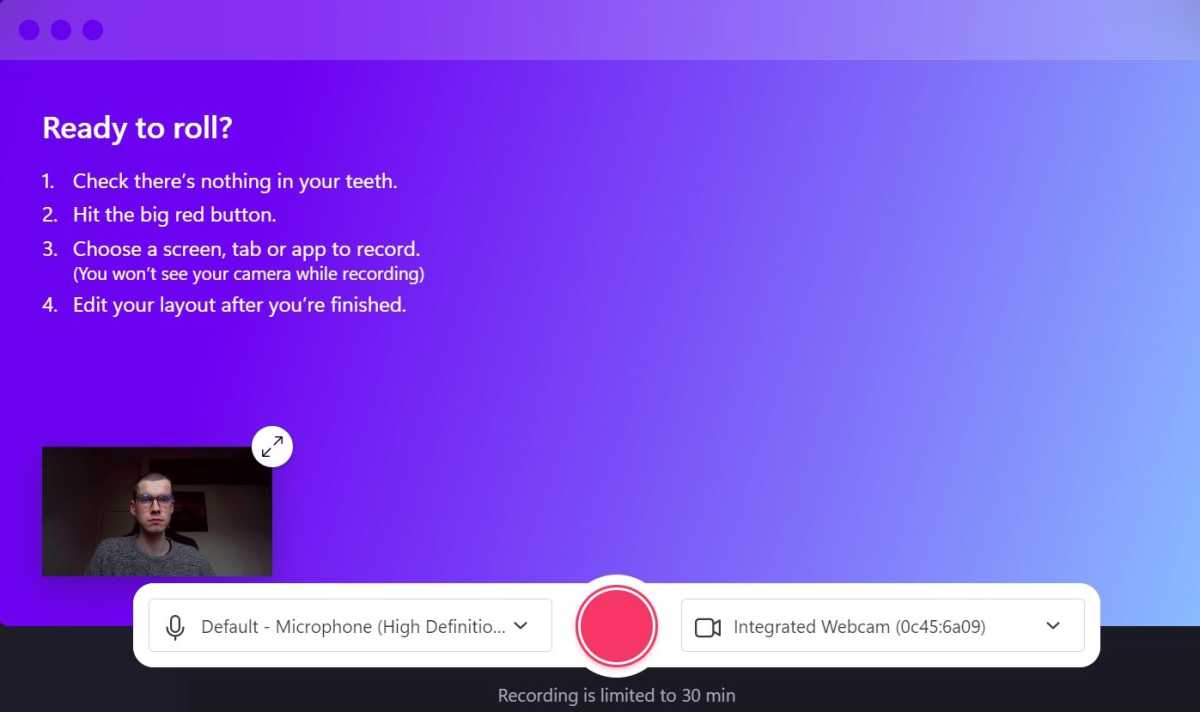Open the microphone dropdown chevron

pos(520,626)
